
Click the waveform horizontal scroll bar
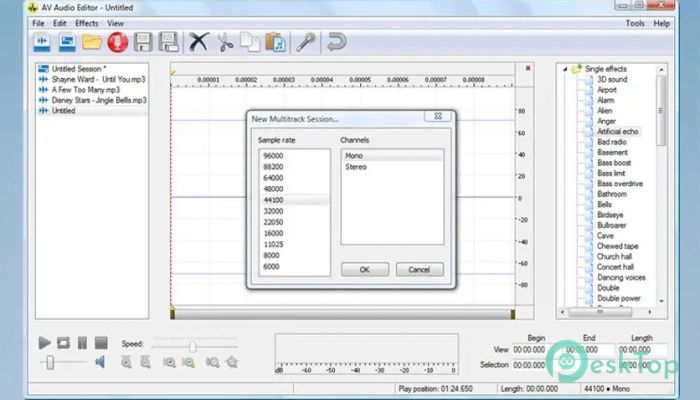tap(342, 314)
